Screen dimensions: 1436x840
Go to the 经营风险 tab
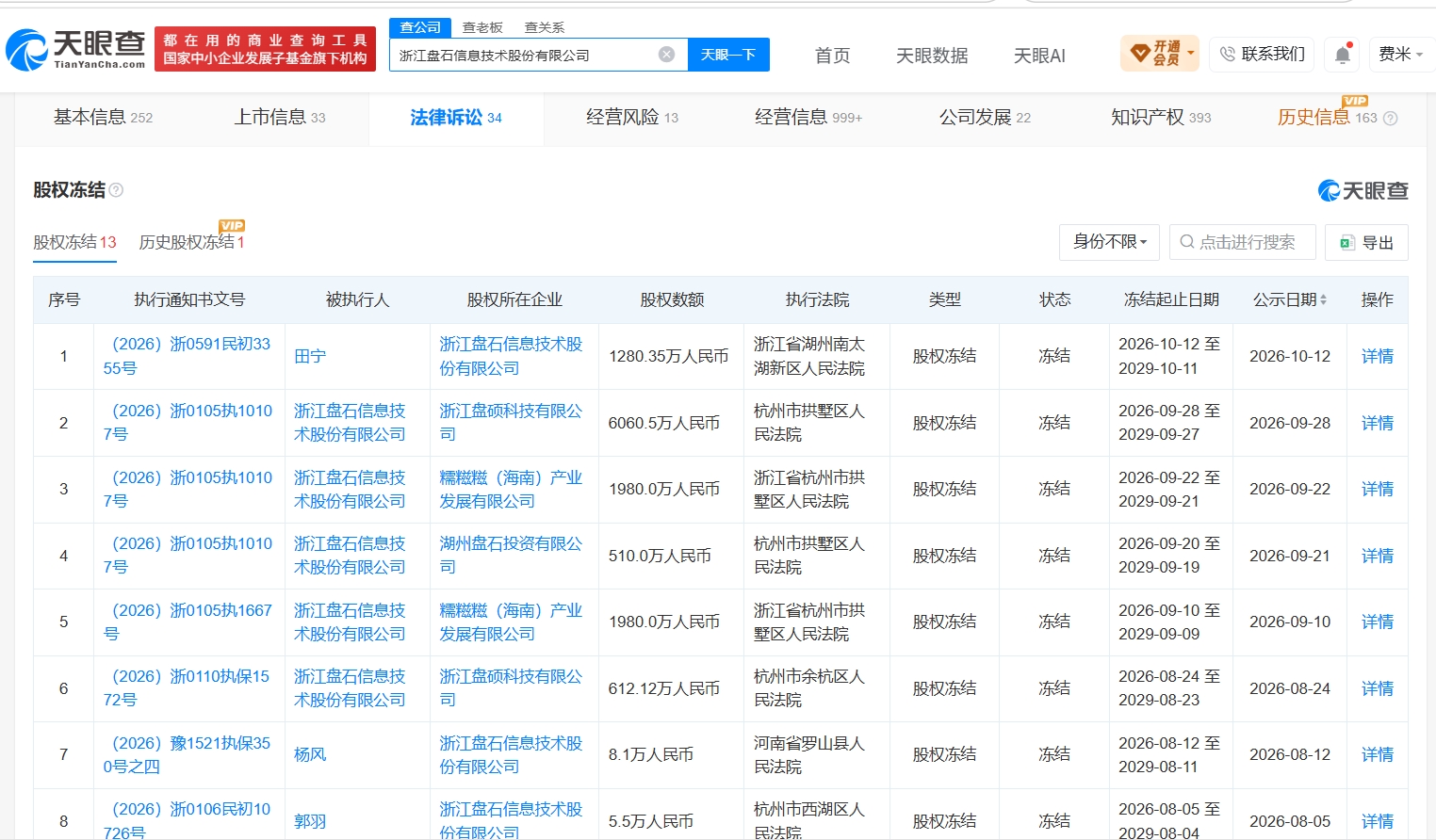point(632,117)
